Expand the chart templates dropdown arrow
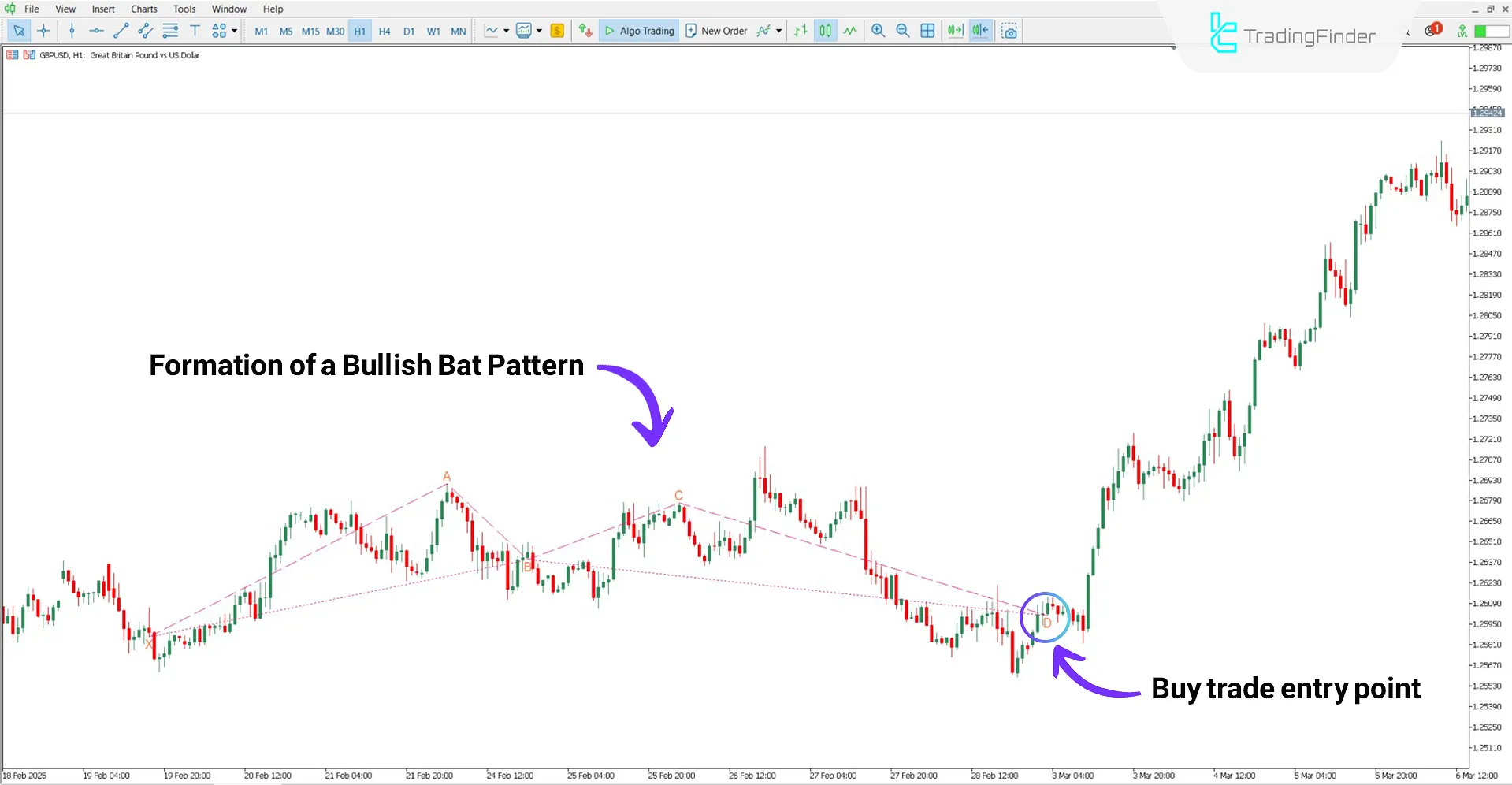The width and height of the screenshot is (1512, 785). [539, 31]
